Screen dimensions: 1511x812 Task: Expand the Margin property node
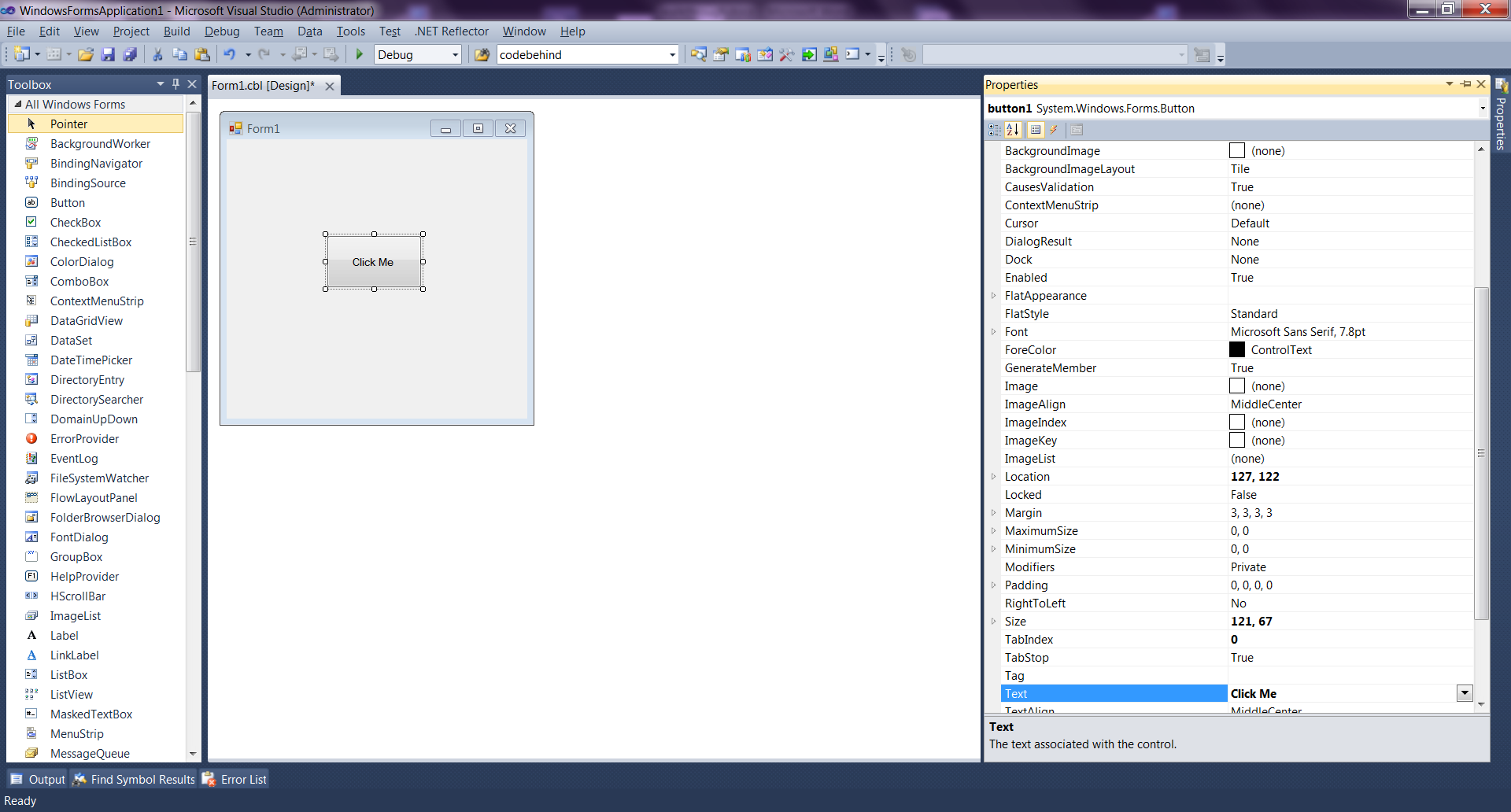click(x=994, y=513)
